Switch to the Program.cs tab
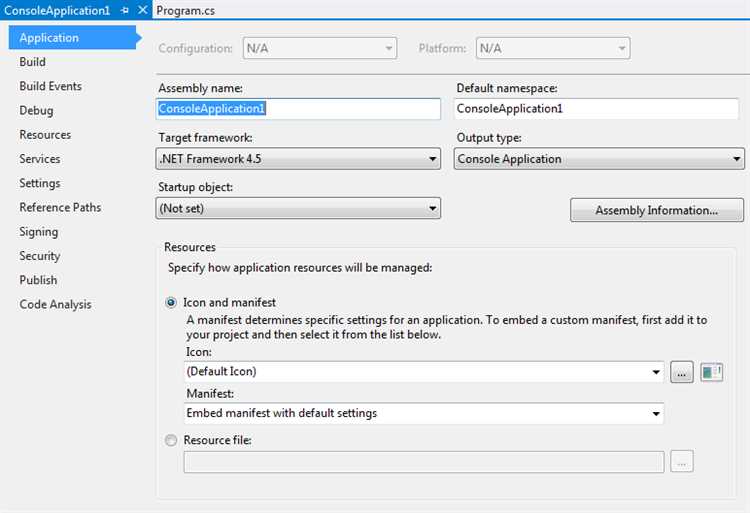The width and height of the screenshot is (750, 513). click(185, 10)
